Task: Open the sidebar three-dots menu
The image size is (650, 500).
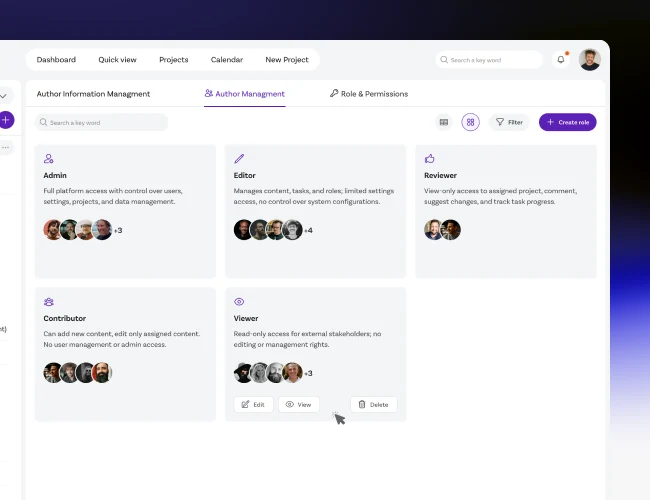Action: point(5,148)
